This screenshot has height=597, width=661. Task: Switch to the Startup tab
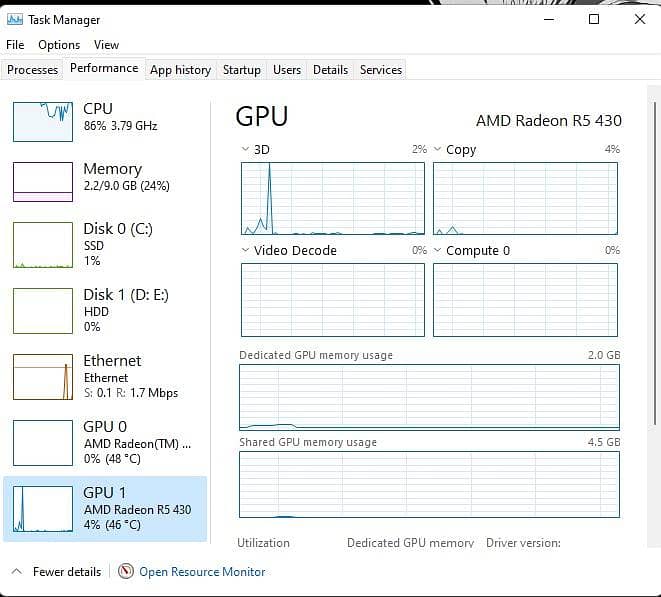(242, 70)
